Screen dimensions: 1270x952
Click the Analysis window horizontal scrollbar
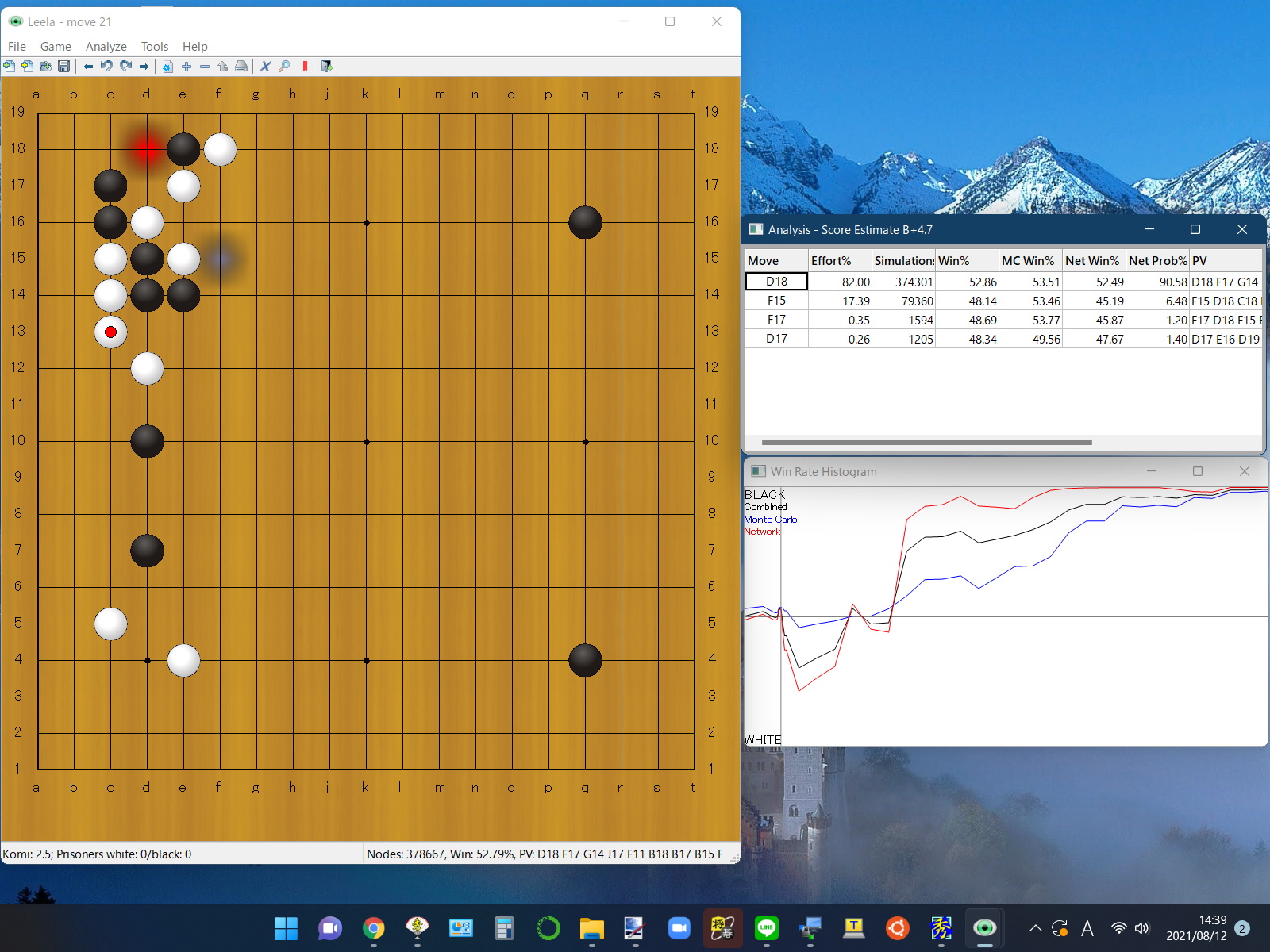[x=926, y=443]
